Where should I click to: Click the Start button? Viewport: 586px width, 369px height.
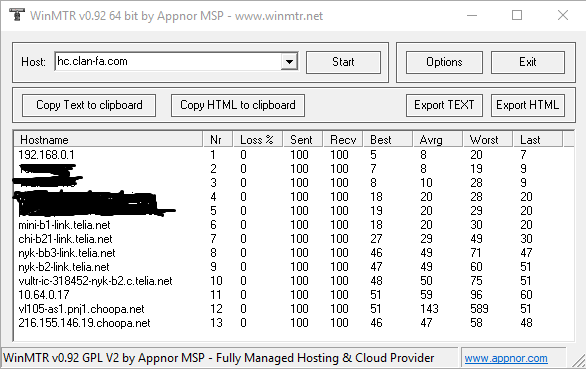click(343, 62)
